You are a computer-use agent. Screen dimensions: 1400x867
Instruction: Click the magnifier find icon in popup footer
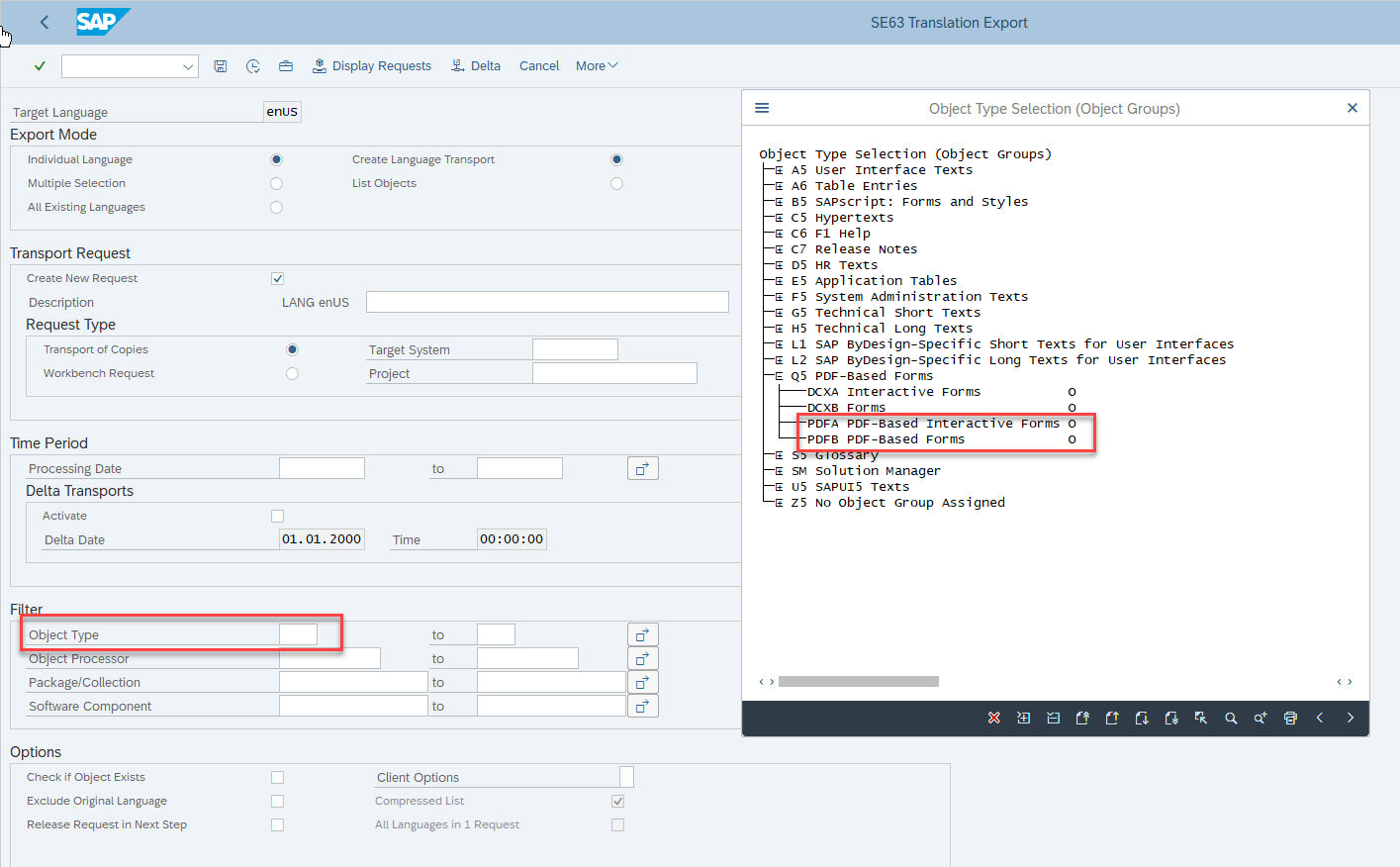coord(1231,718)
